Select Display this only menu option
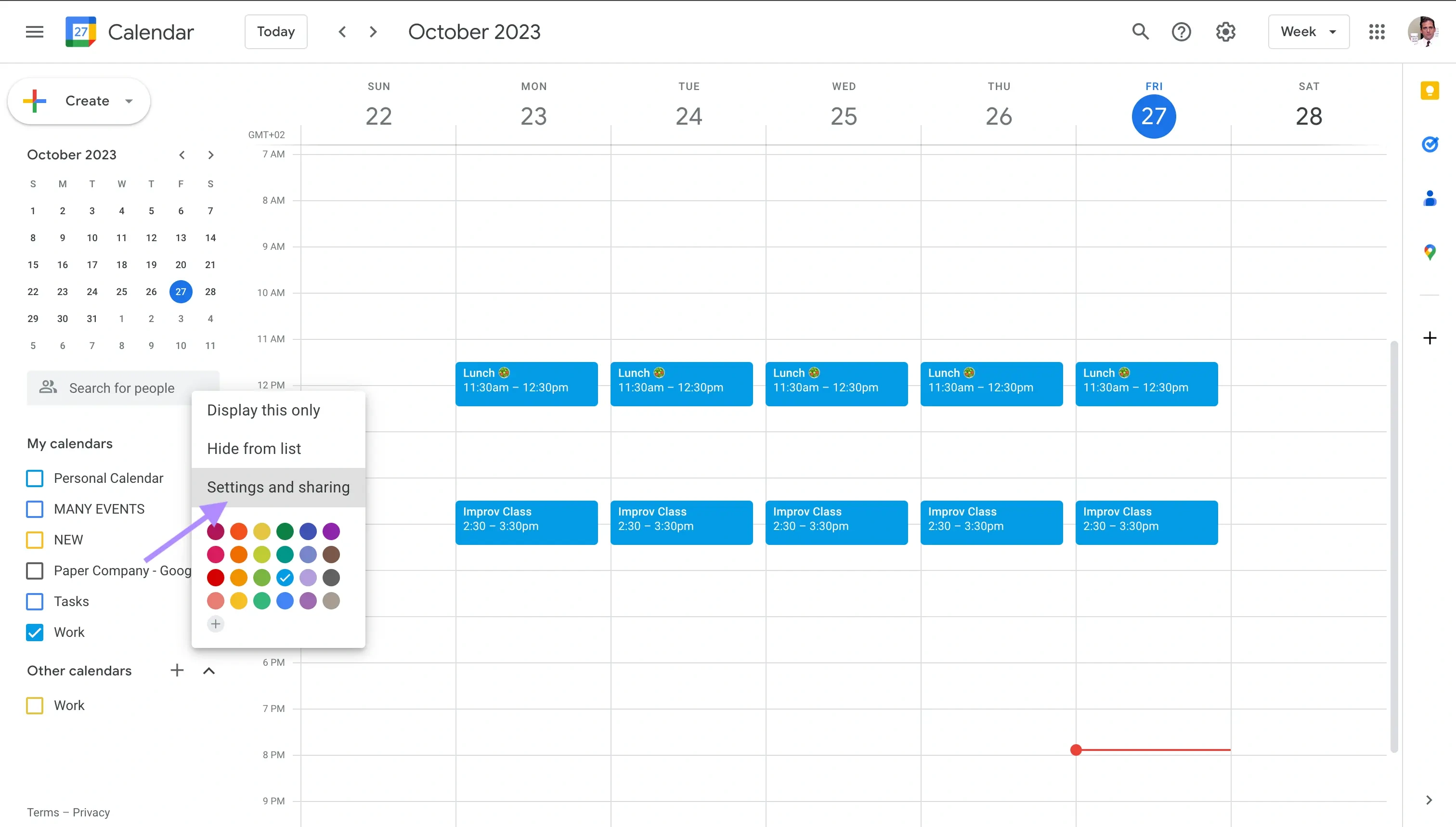Screen dimensions: 1456x827 pos(263,410)
